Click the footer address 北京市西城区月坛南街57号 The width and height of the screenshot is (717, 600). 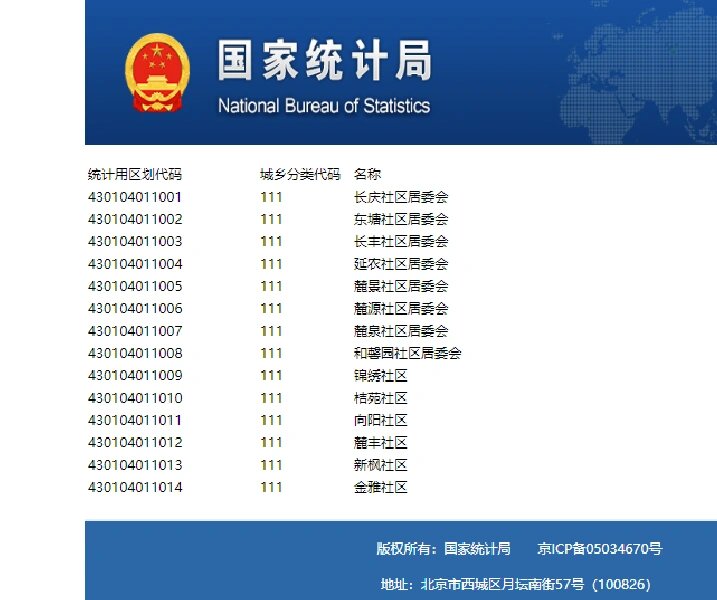[502, 584]
